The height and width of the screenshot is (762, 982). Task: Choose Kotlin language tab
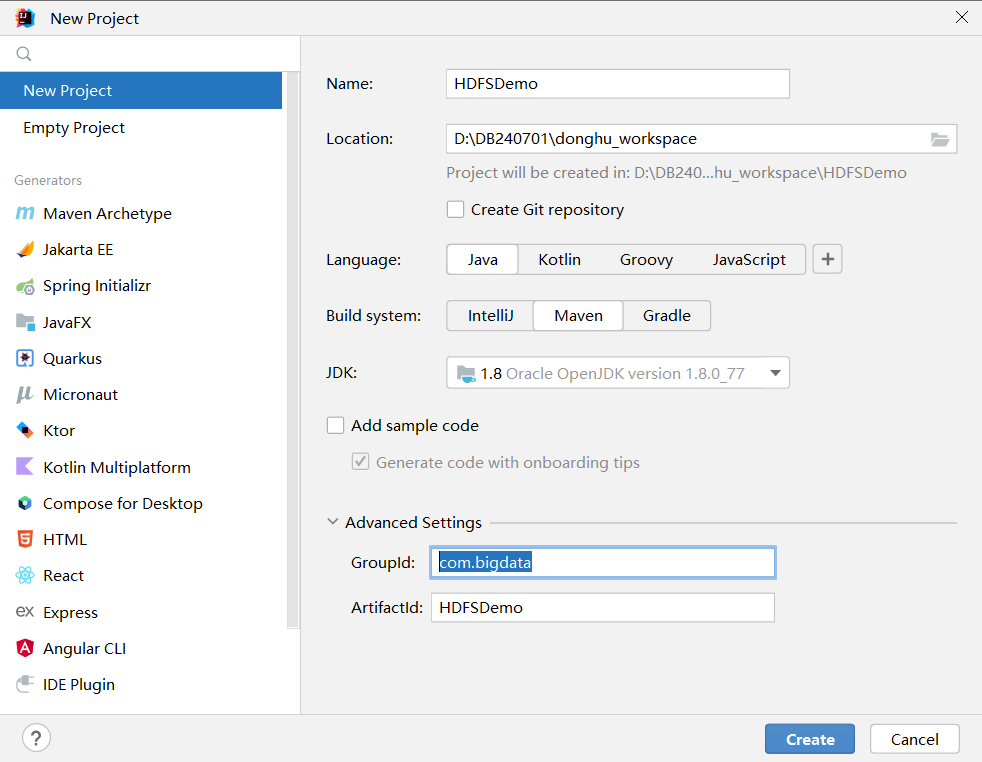click(x=559, y=260)
